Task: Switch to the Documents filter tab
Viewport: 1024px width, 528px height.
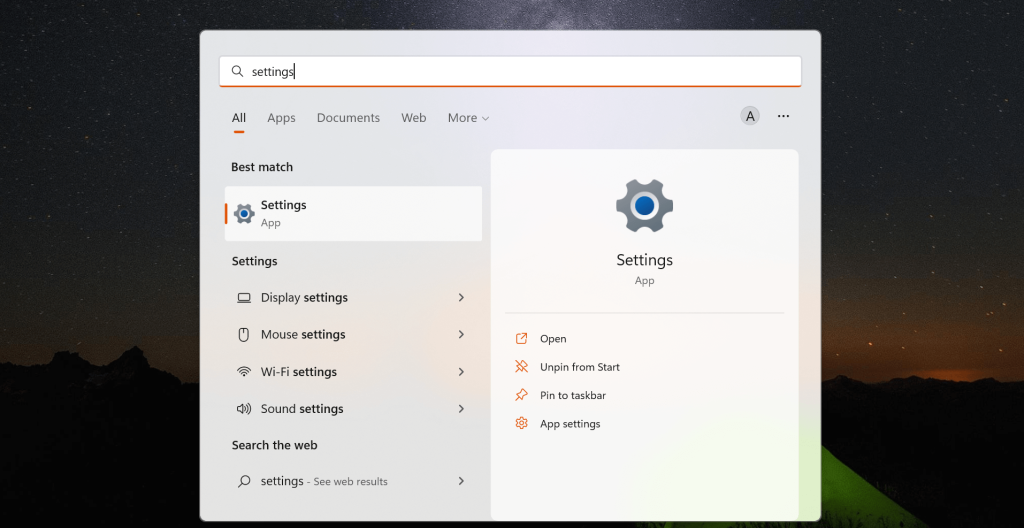Action: [348, 118]
